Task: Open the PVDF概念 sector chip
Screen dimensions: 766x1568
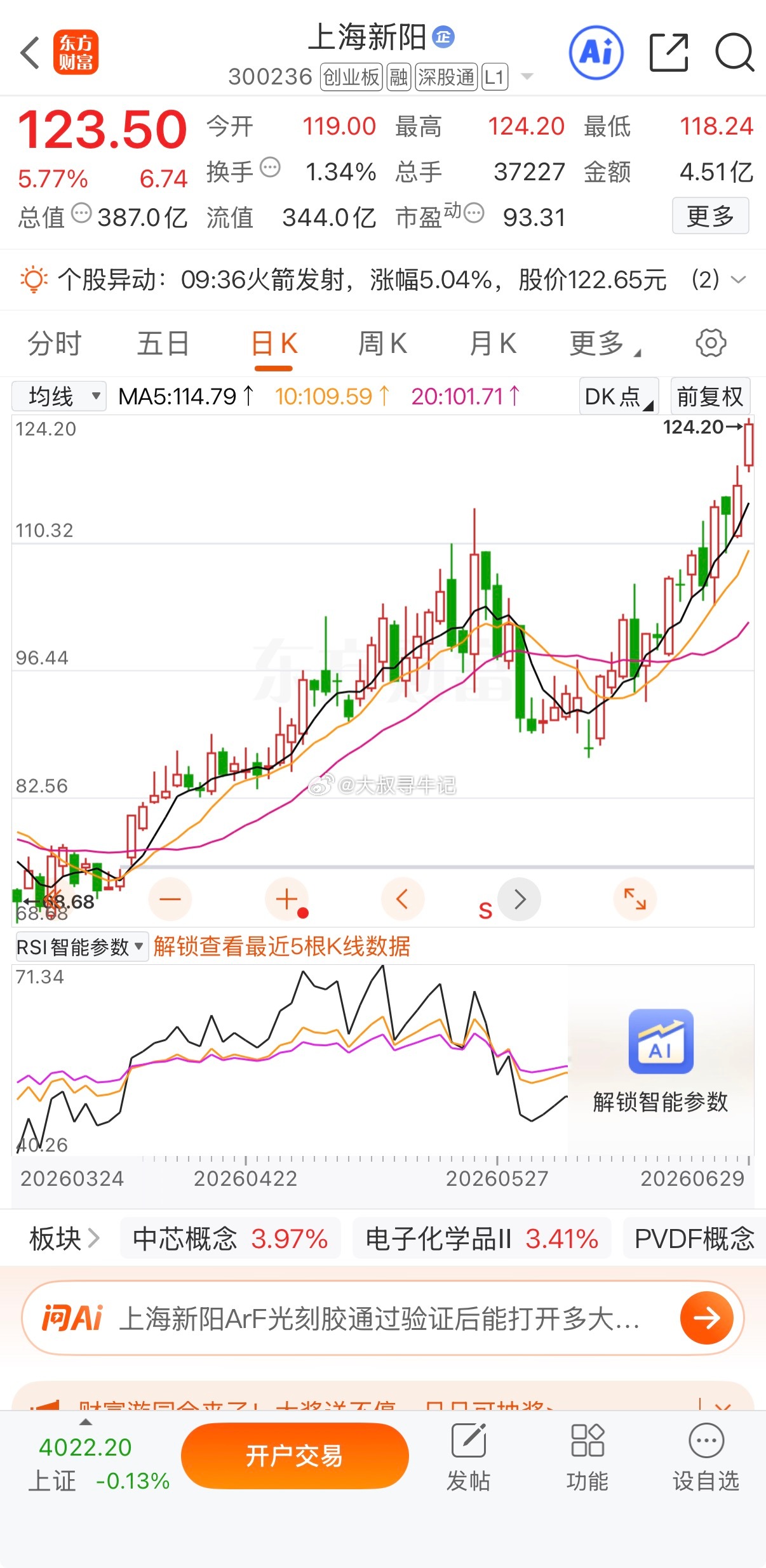Action: click(694, 1238)
